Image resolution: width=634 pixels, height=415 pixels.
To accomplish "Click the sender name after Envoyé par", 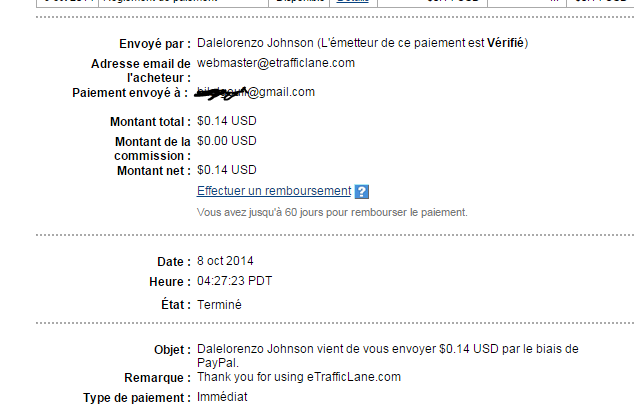I will pyautogui.click(x=255, y=43).
